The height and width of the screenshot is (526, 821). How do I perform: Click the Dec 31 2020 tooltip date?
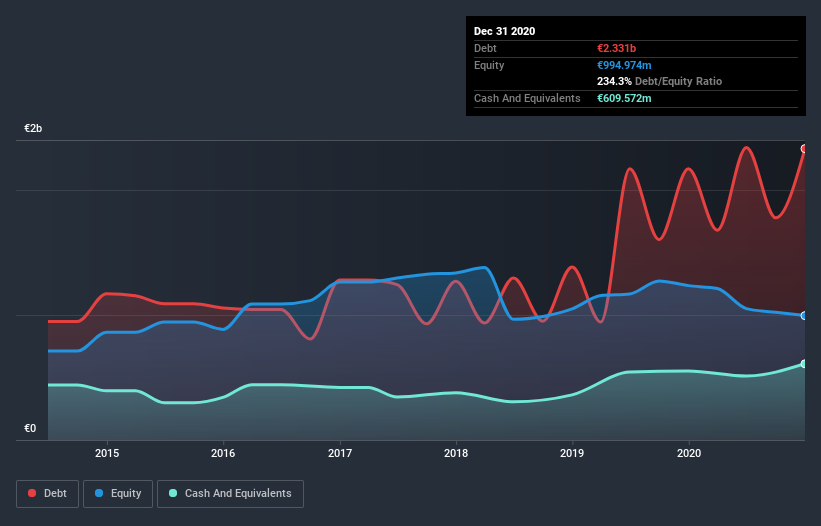pyautogui.click(x=504, y=31)
